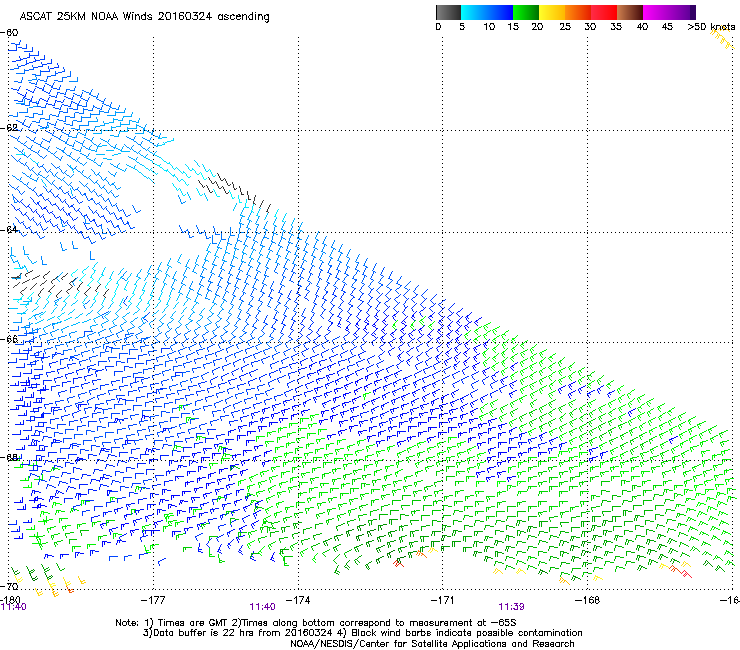Click the legend value label '25'
The height and width of the screenshot is (650, 740).
tap(565, 27)
